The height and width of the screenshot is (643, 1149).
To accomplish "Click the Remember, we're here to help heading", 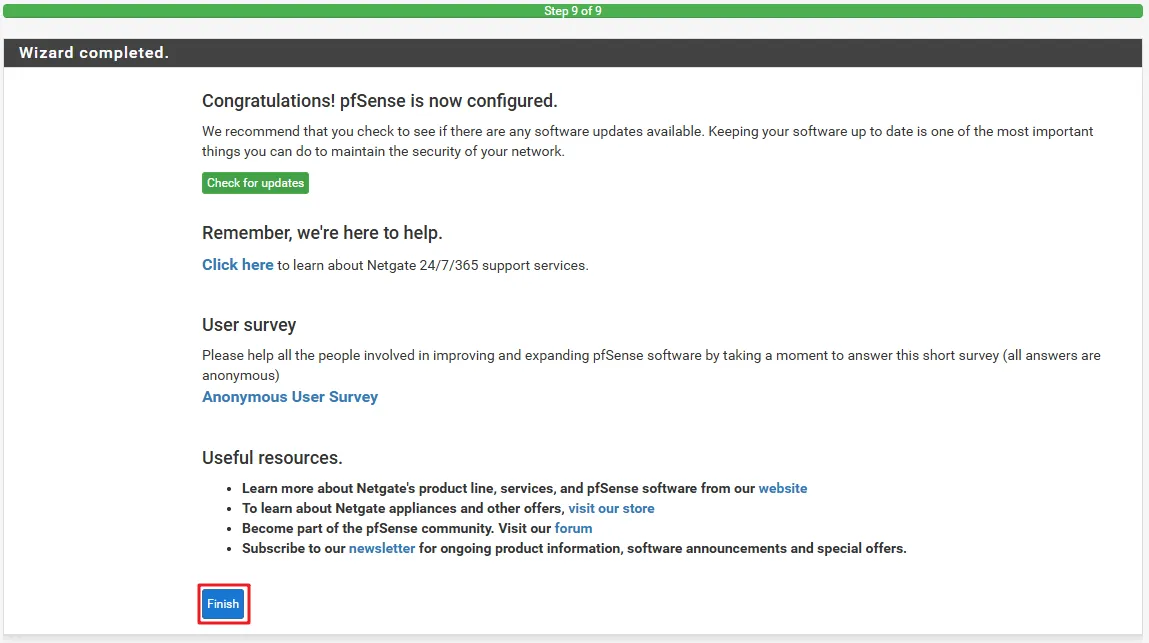I will click(322, 232).
